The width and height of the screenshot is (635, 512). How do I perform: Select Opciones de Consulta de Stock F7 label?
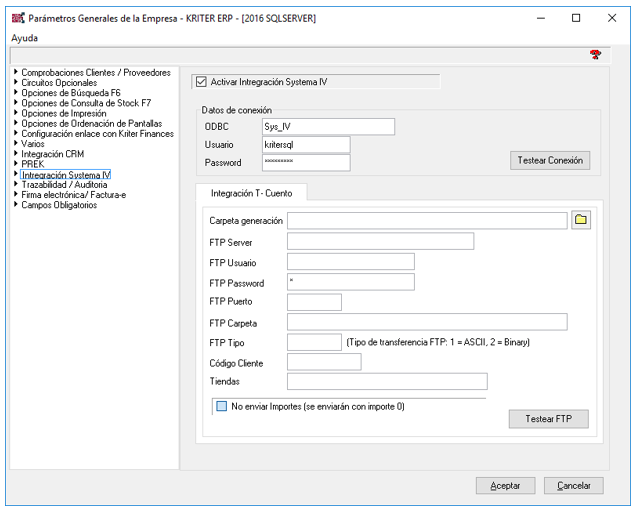pos(86,103)
